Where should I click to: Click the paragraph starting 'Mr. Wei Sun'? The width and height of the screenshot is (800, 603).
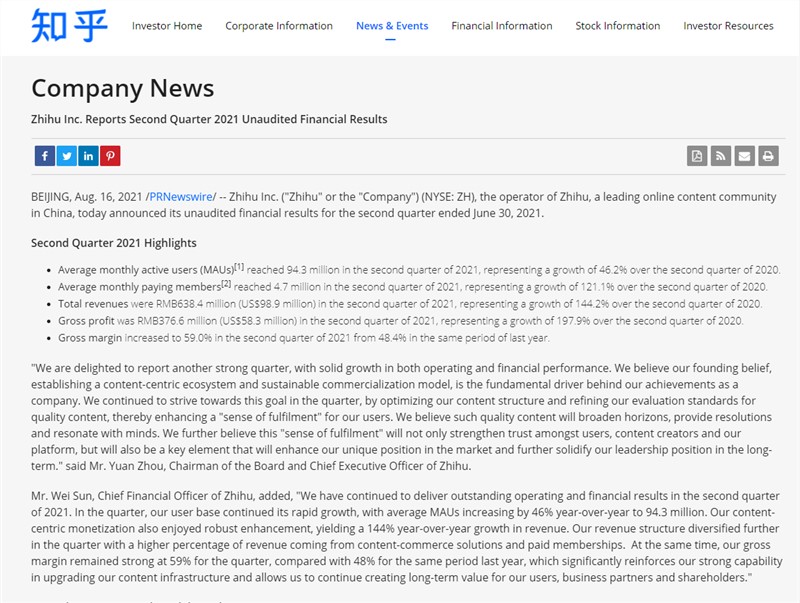(x=407, y=537)
